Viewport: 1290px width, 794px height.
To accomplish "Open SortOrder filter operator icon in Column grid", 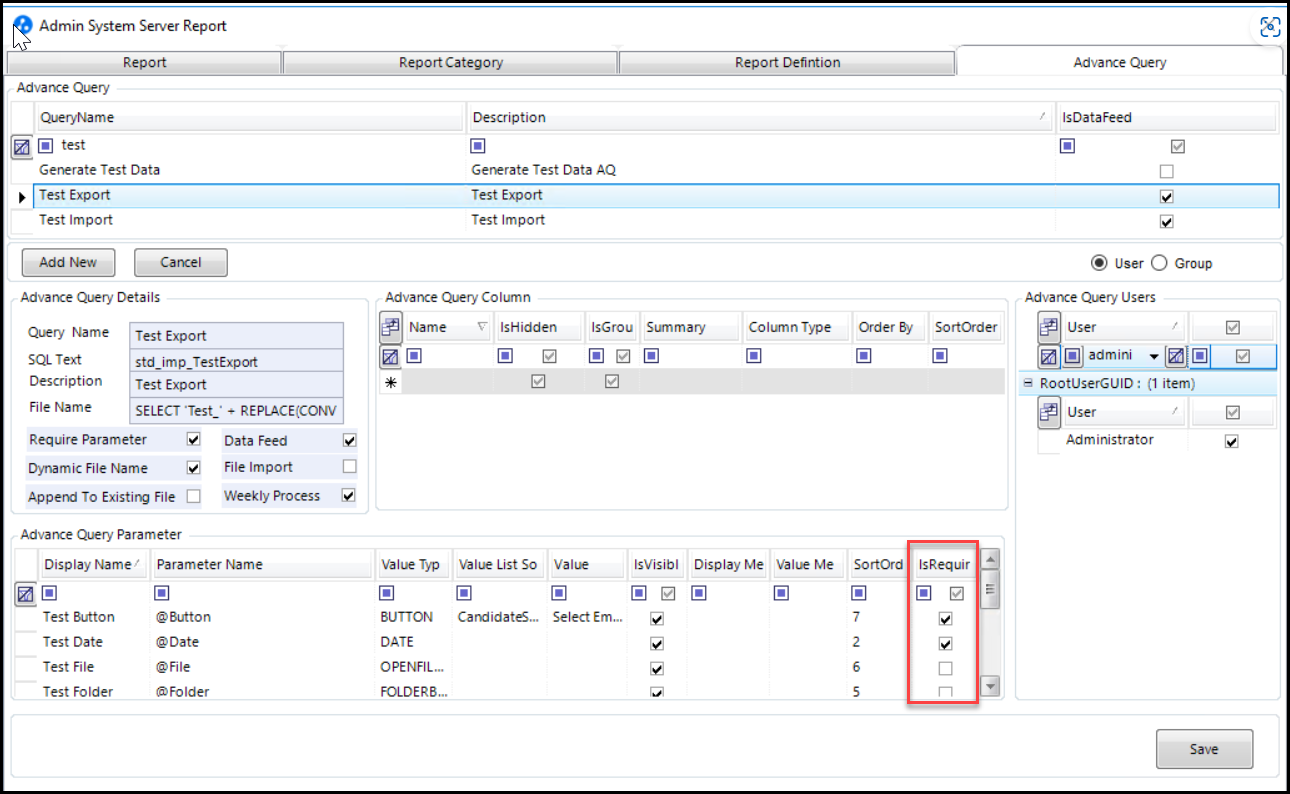I will coord(940,355).
